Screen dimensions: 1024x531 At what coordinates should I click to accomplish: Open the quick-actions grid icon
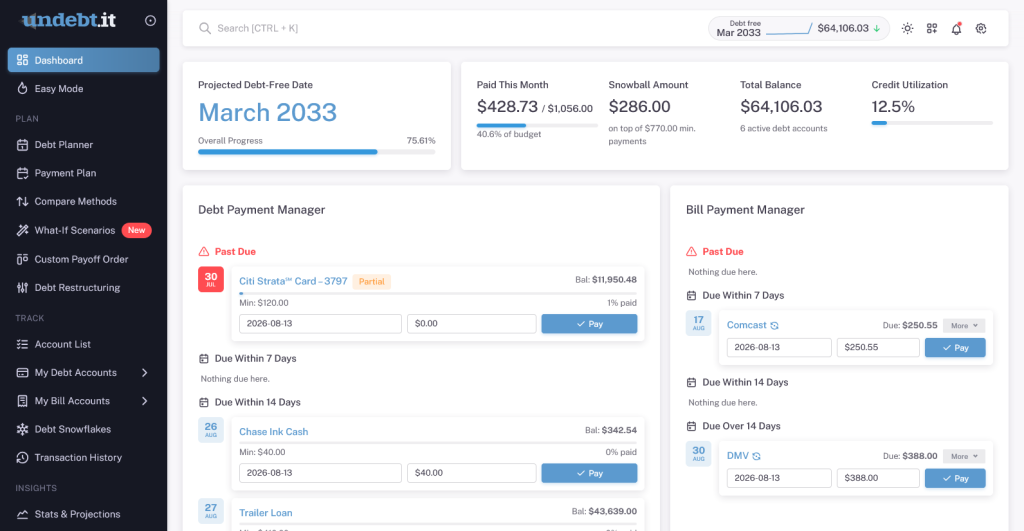(x=932, y=28)
